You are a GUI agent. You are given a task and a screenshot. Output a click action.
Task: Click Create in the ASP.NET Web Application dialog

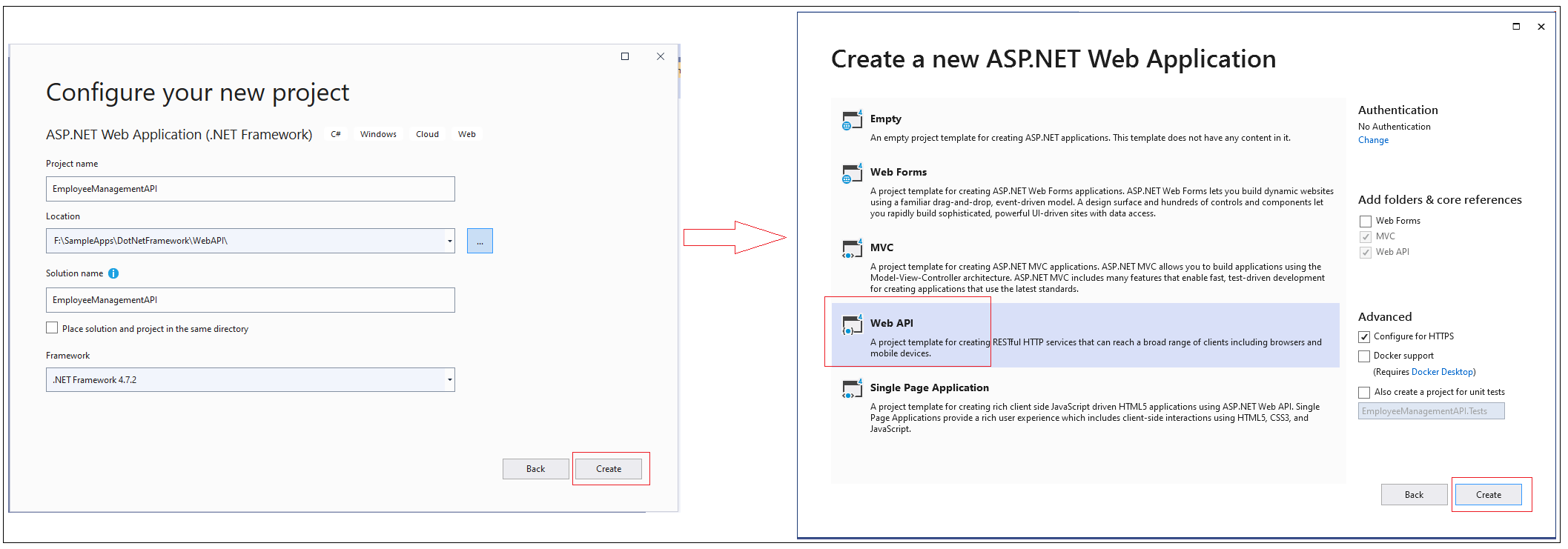tap(1488, 495)
